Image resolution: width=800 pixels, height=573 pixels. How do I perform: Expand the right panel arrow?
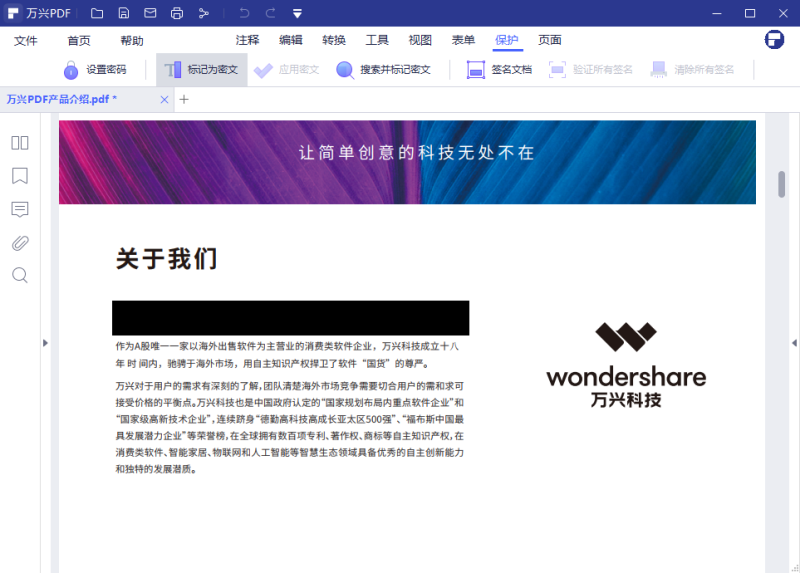pos(794,343)
